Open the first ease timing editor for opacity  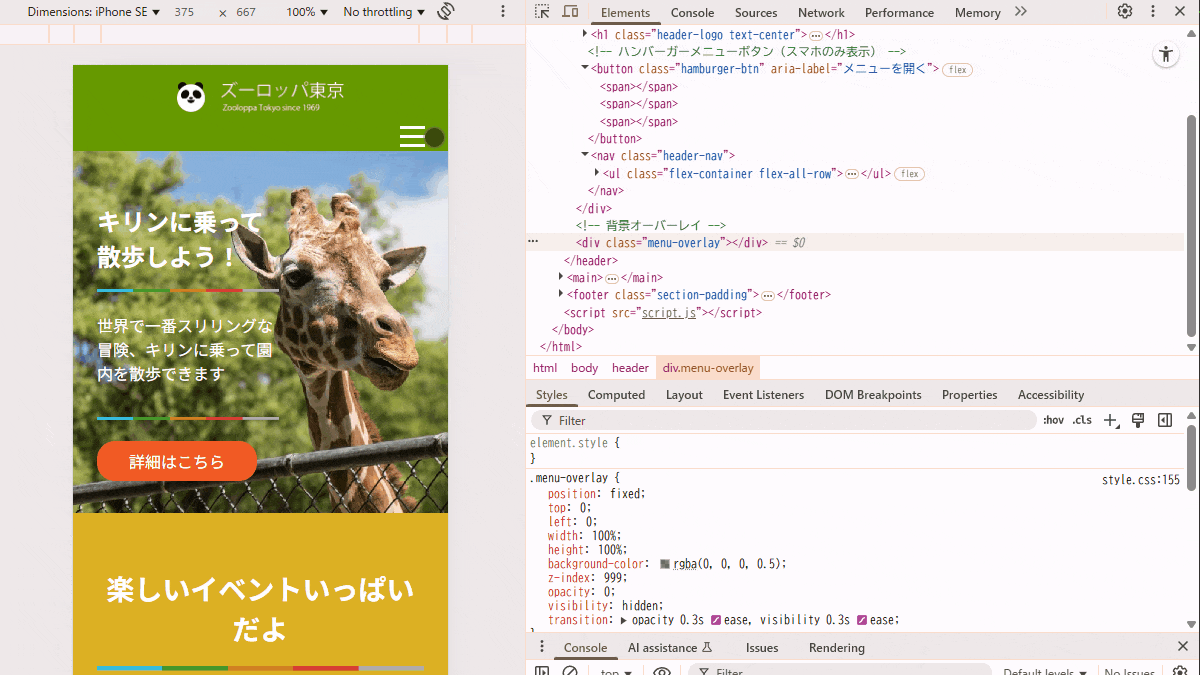click(x=716, y=620)
